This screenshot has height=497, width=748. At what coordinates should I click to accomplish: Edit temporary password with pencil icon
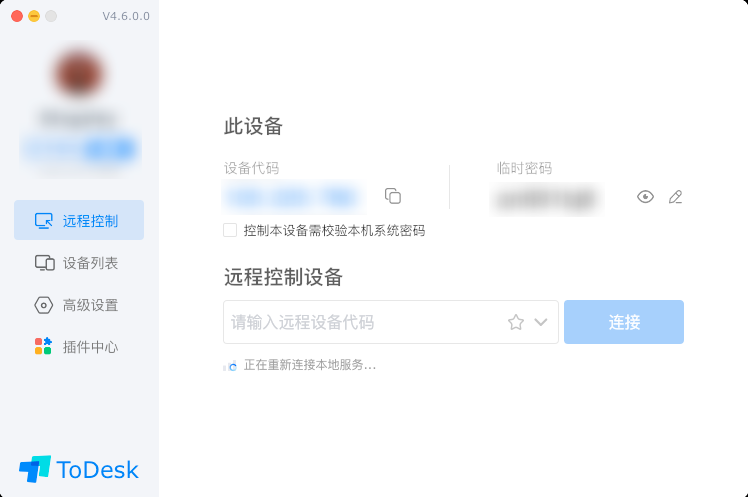675,197
